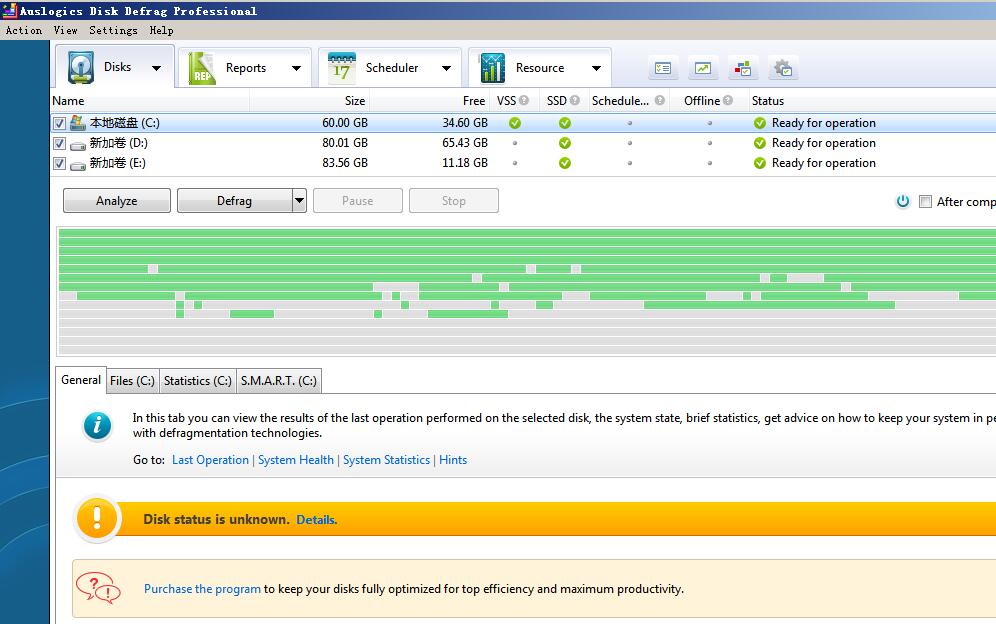The width and height of the screenshot is (996, 624).
Task: Click the D: drive disk icon
Action: (77, 146)
